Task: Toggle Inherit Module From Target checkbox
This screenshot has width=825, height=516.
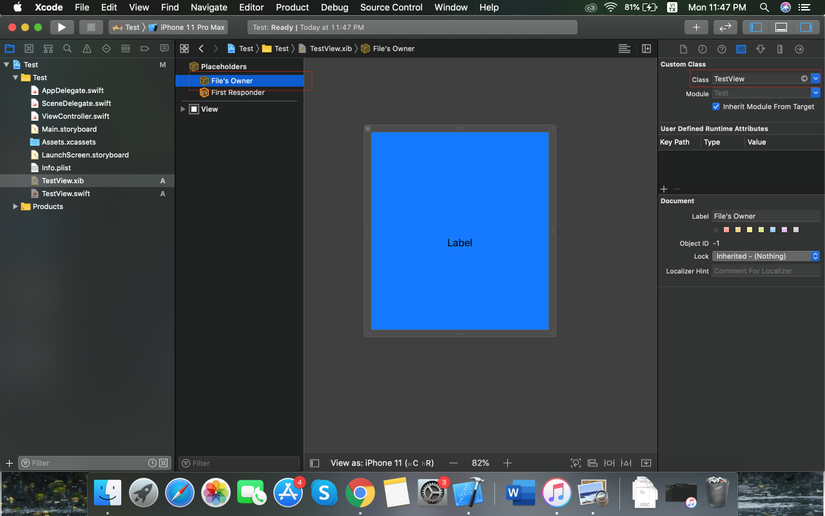Action: [x=716, y=106]
